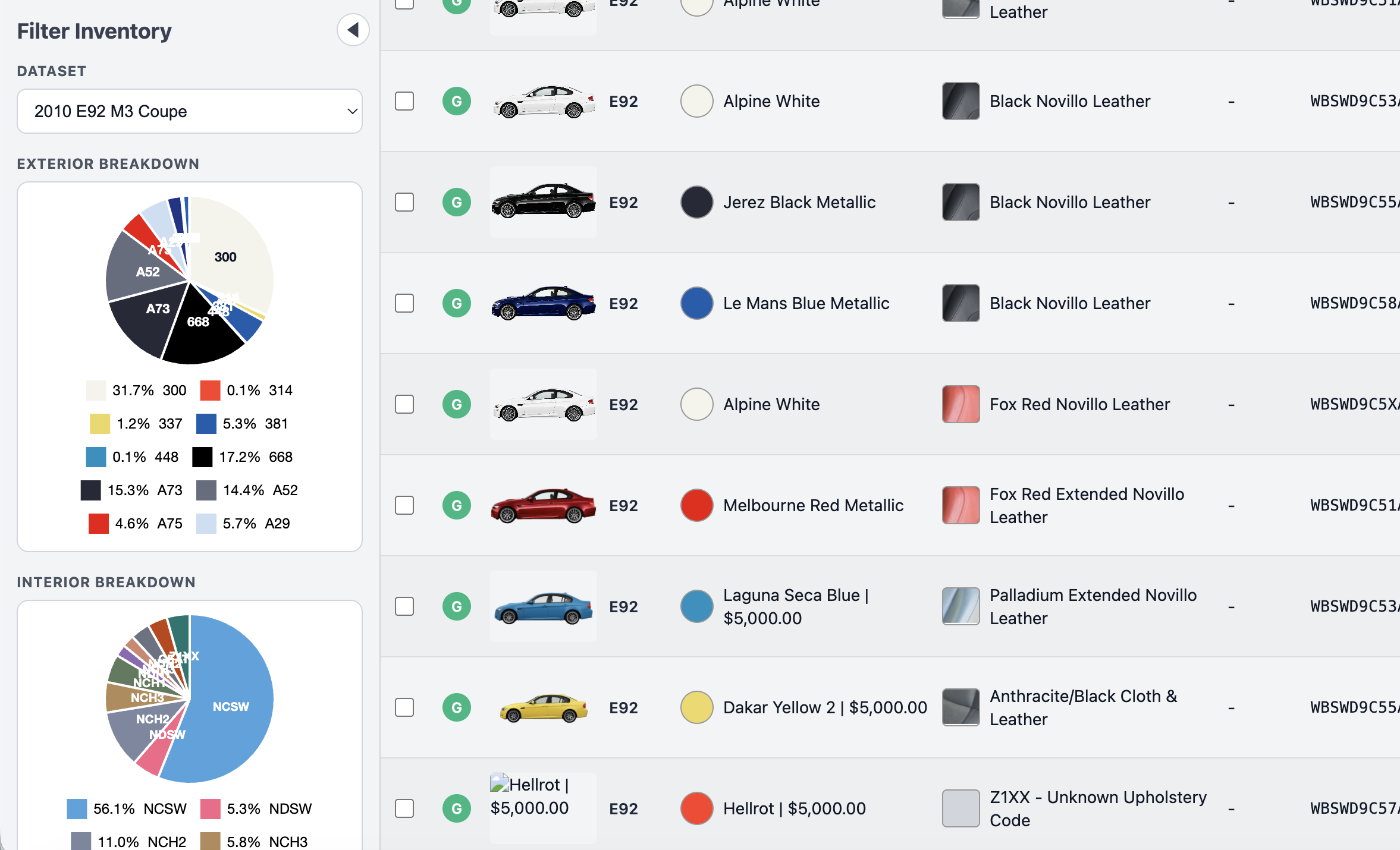Screen dimensions: 1400x850
Task: Click the G badge in the Dakar Yellow 2 row
Action: [457, 707]
